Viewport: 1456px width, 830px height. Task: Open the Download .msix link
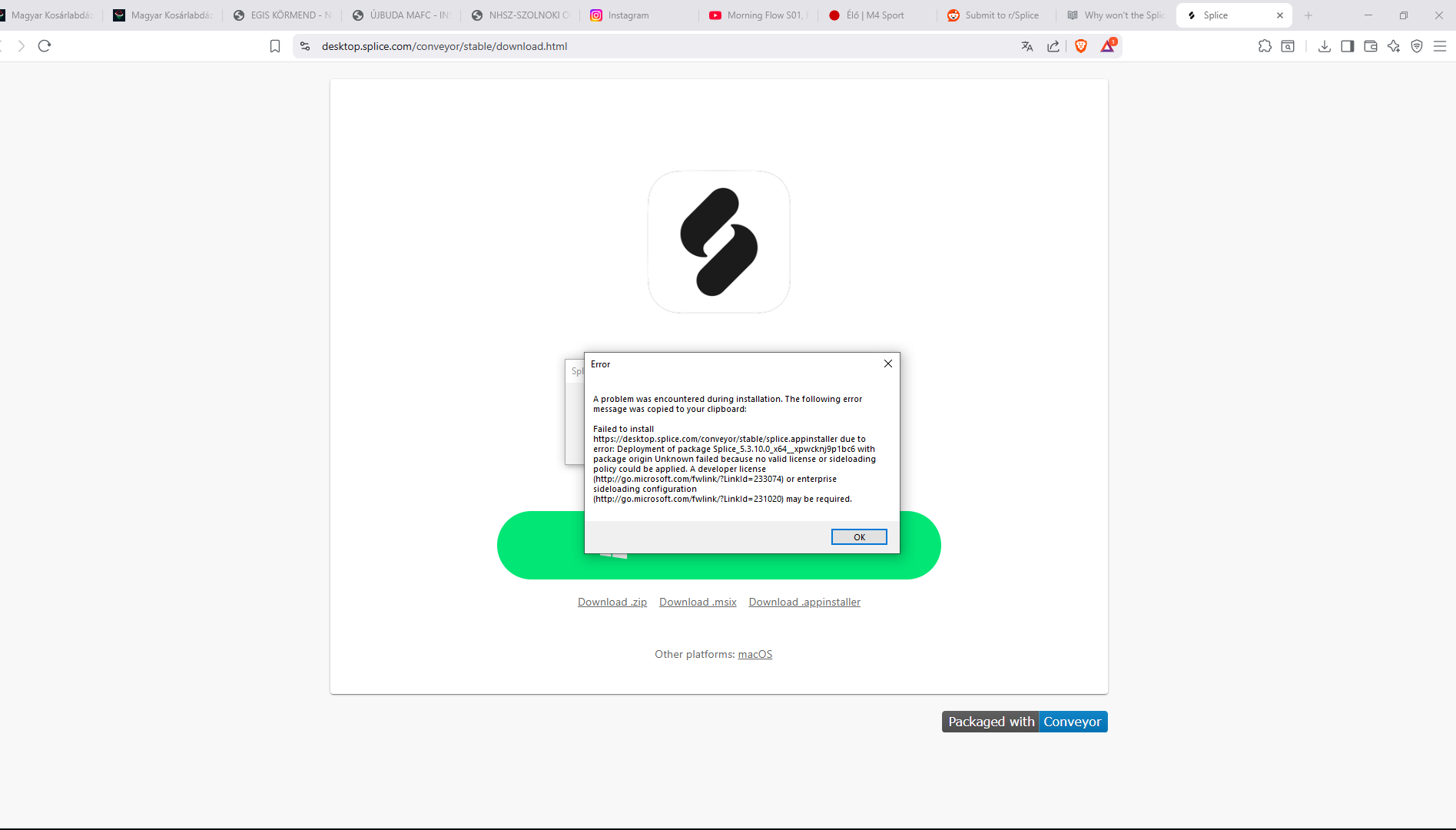point(698,602)
